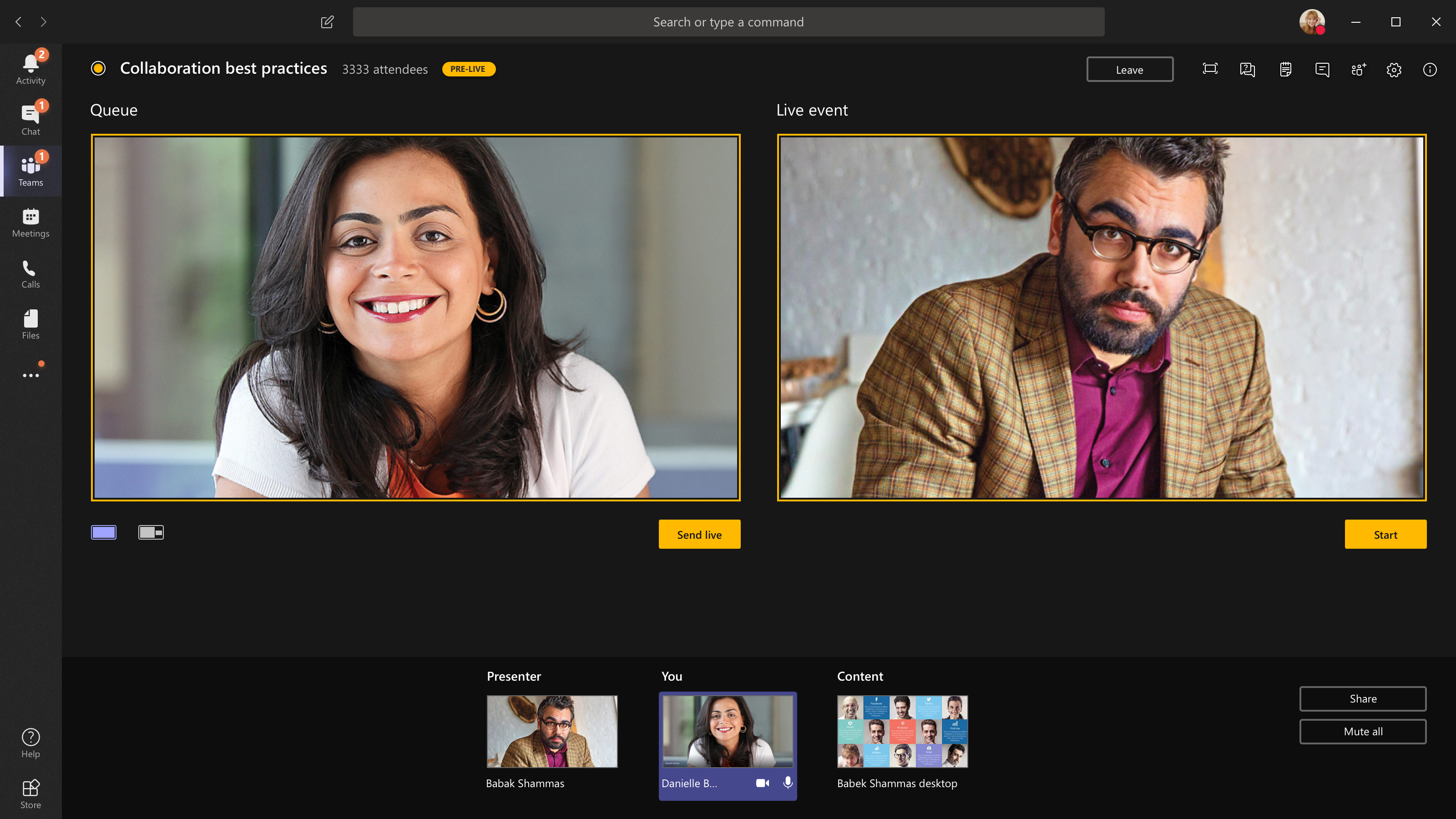Image resolution: width=1456 pixels, height=819 pixels.
Task: Toggle Danielle B. microphone on/off
Action: coord(789,783)
